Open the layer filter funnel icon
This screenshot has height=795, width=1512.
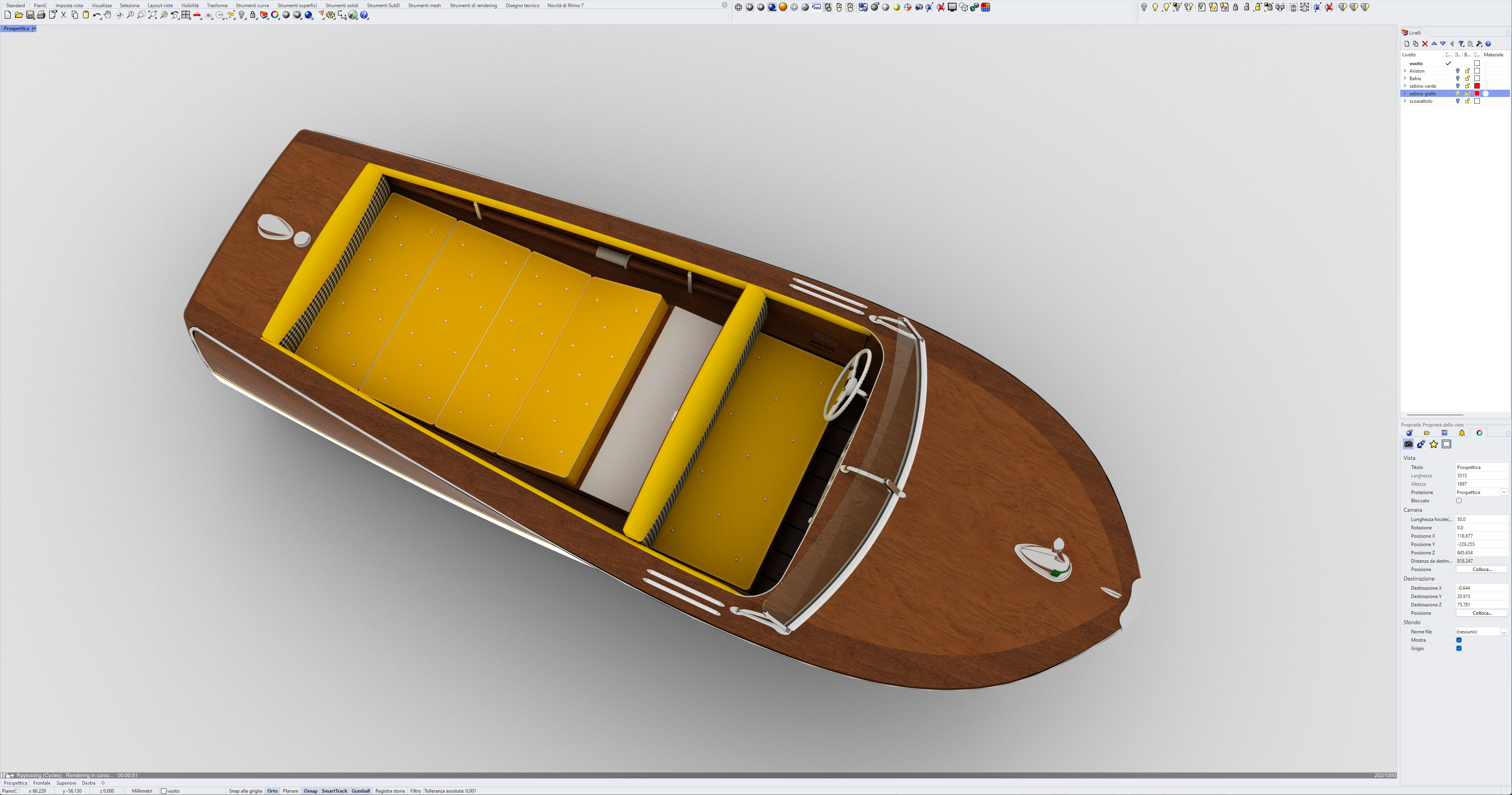(x=1461, y=44)
